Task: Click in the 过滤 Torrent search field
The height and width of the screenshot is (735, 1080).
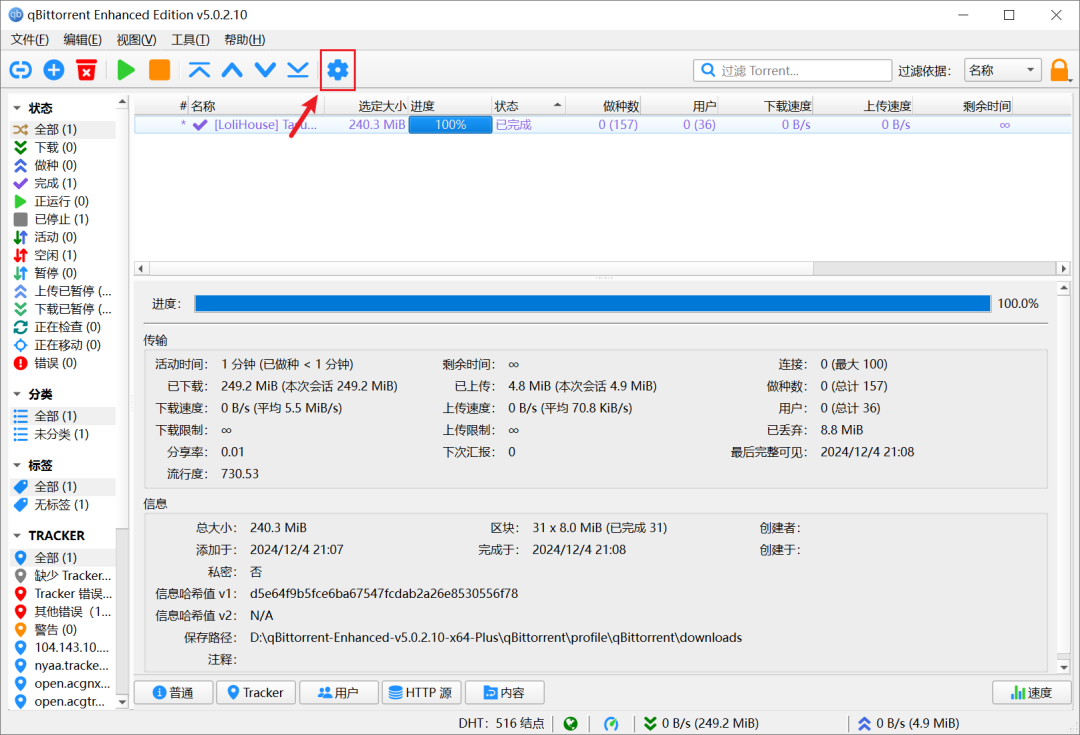Action: (792, 70)
